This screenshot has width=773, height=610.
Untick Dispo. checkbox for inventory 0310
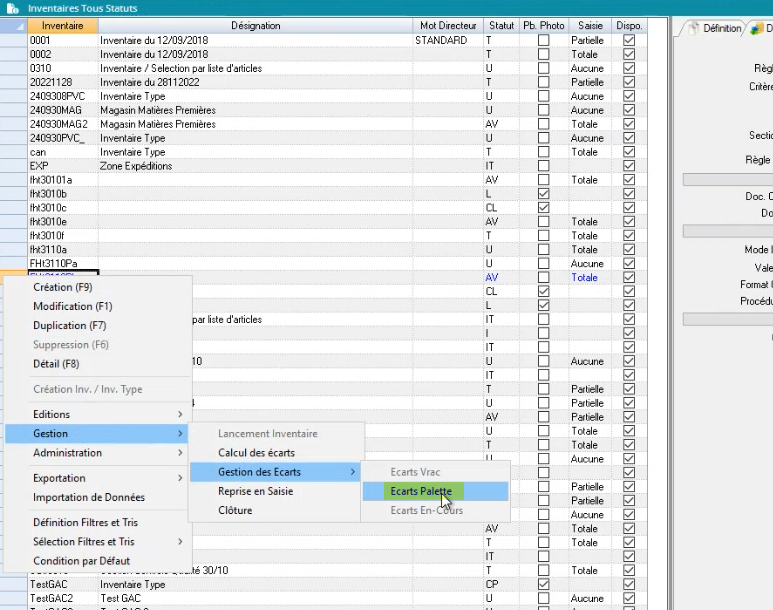pos(629,69)
